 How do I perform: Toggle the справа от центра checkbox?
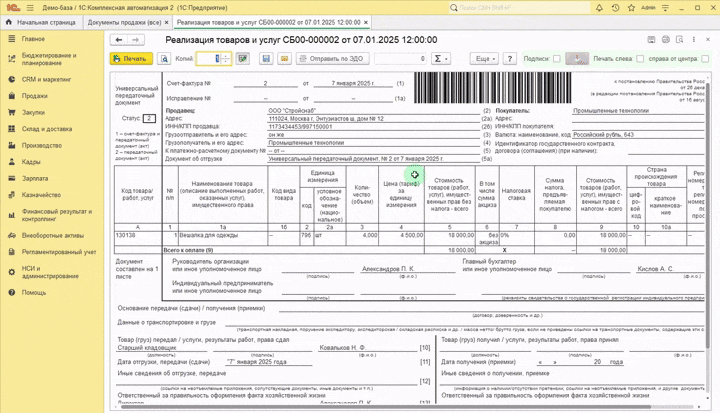(x=705, y=59)
